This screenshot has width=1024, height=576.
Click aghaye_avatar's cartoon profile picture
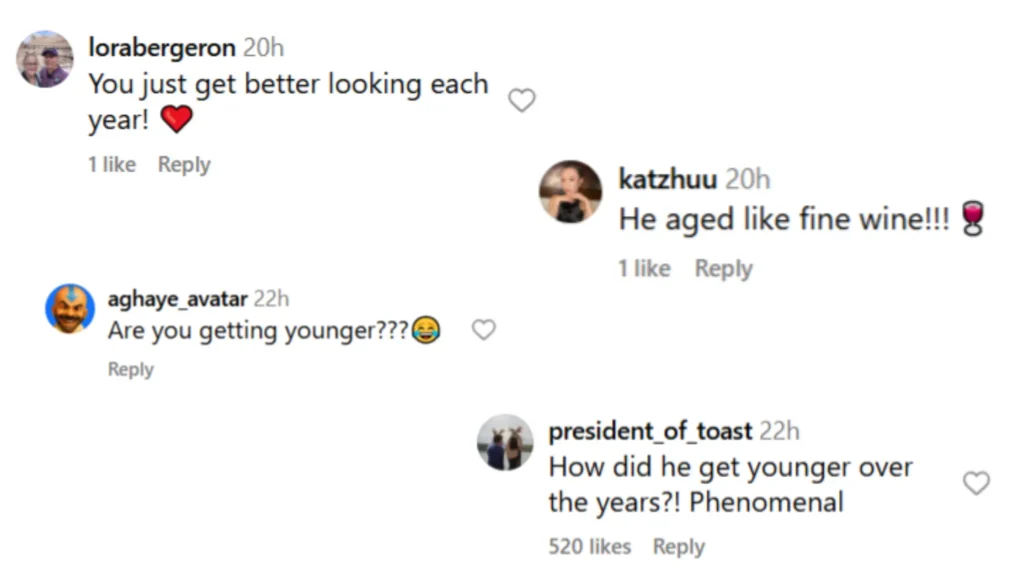pyautogui.click(x=70, y=308)
